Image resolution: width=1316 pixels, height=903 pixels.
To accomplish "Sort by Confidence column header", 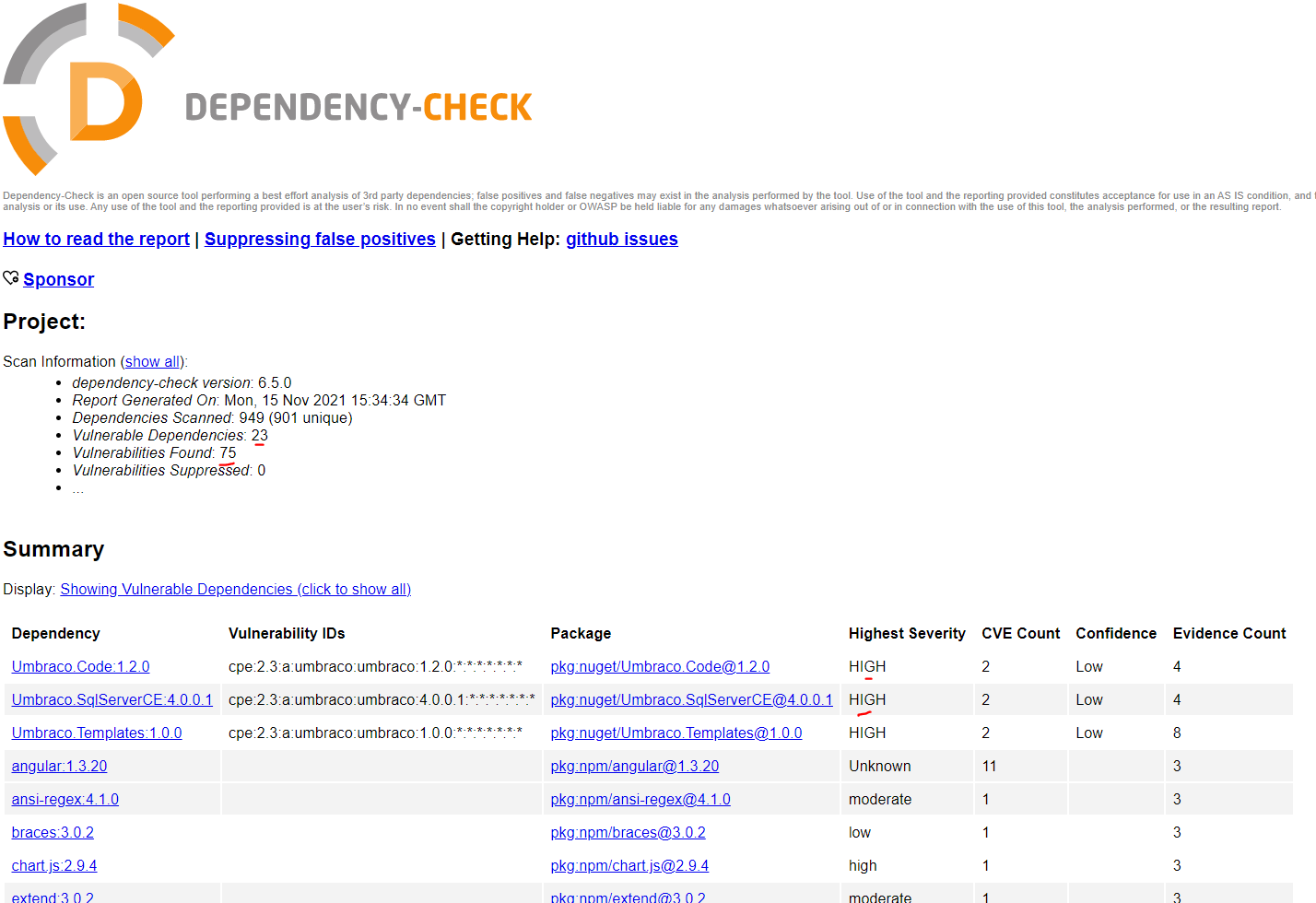I will 1116,633.
